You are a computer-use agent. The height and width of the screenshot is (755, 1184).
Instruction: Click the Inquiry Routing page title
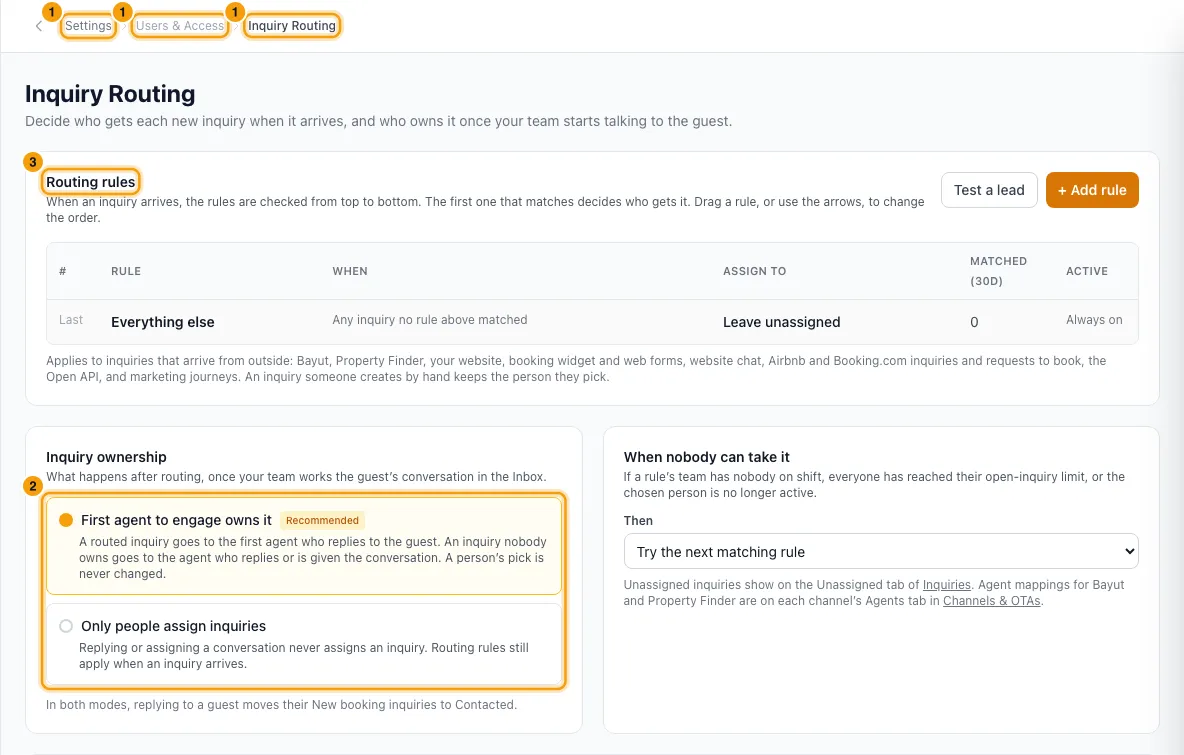(x=110, y=94)
